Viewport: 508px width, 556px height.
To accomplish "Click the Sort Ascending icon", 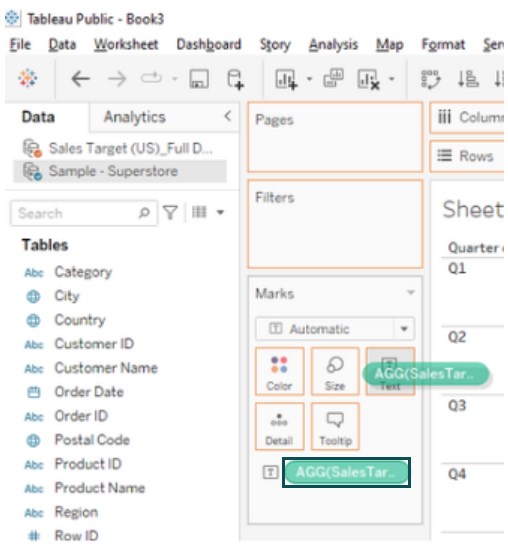I will pyautogui.click(x=468, y=79).
